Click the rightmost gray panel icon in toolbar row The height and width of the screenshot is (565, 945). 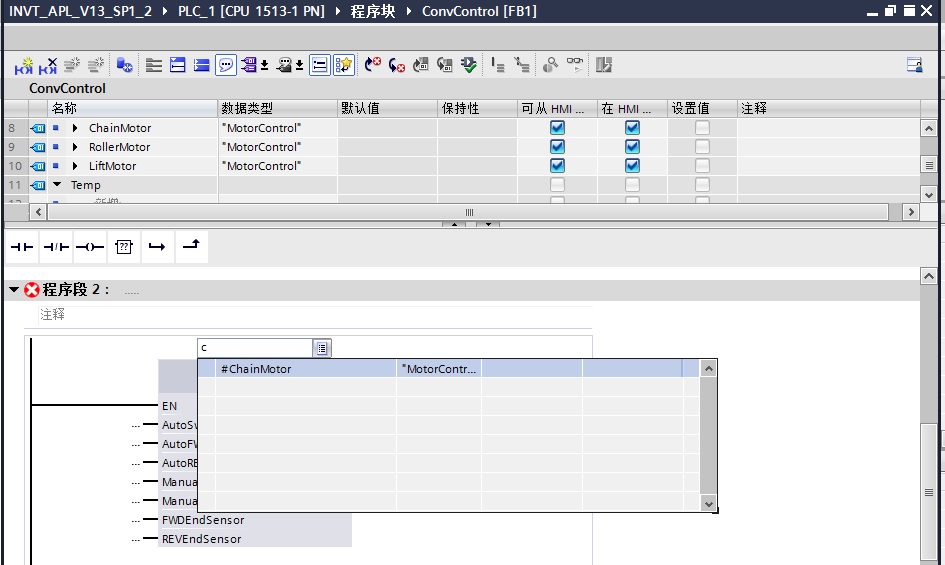point(604,65)
